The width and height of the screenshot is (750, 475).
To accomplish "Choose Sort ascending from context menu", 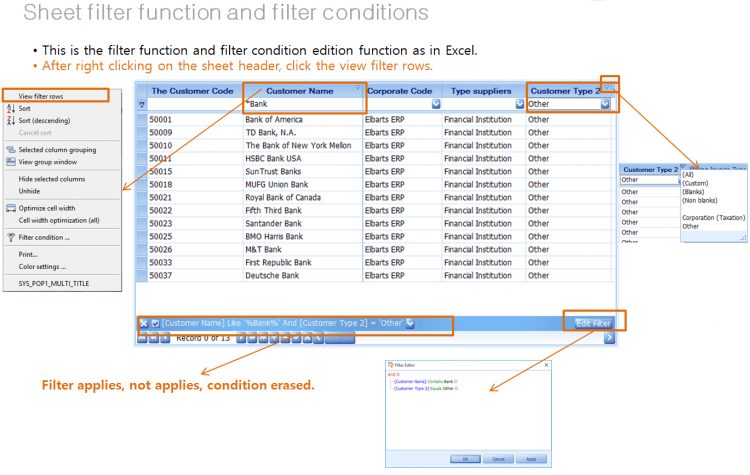I will pos(24,109).
